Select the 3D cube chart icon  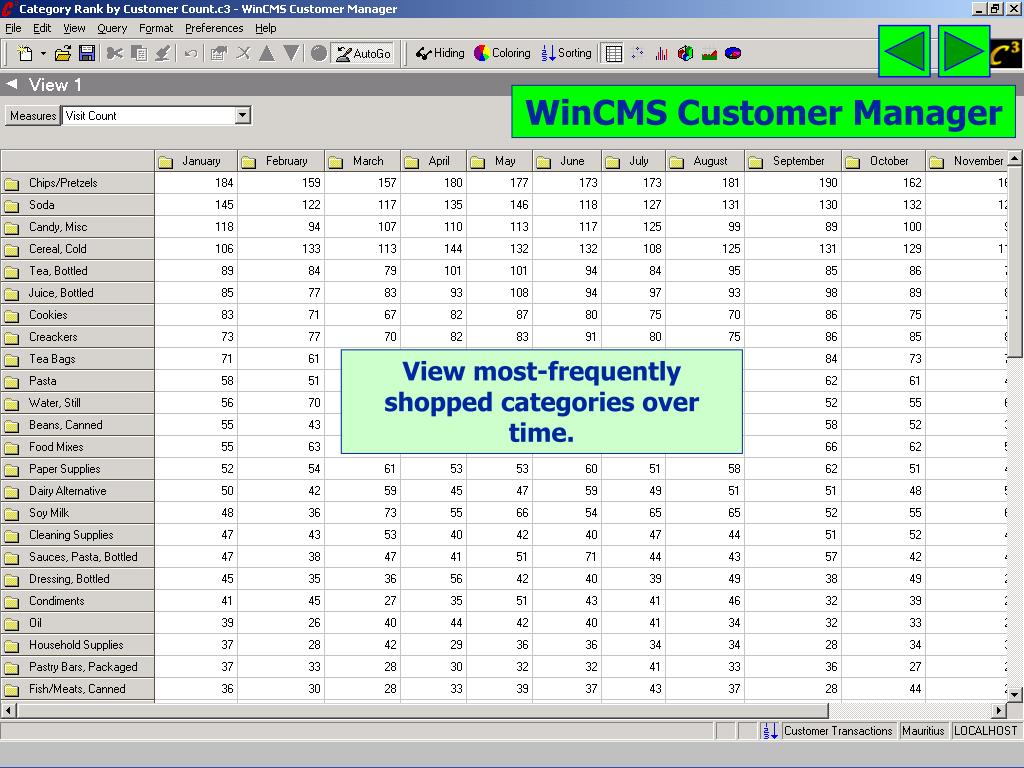[685, 54]
